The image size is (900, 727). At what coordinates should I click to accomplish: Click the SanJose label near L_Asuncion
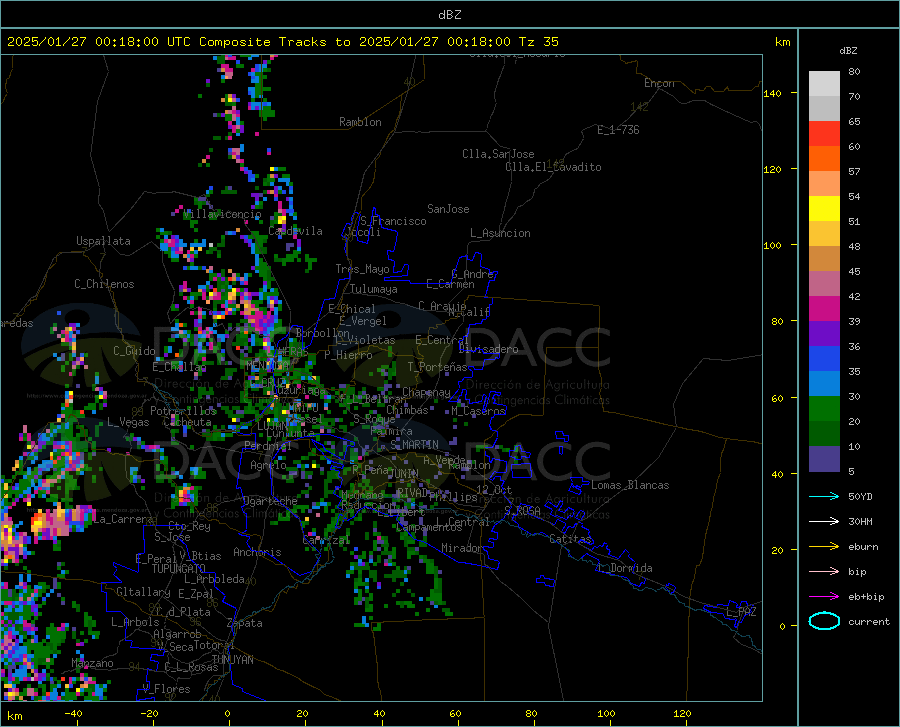click(448, 209)
